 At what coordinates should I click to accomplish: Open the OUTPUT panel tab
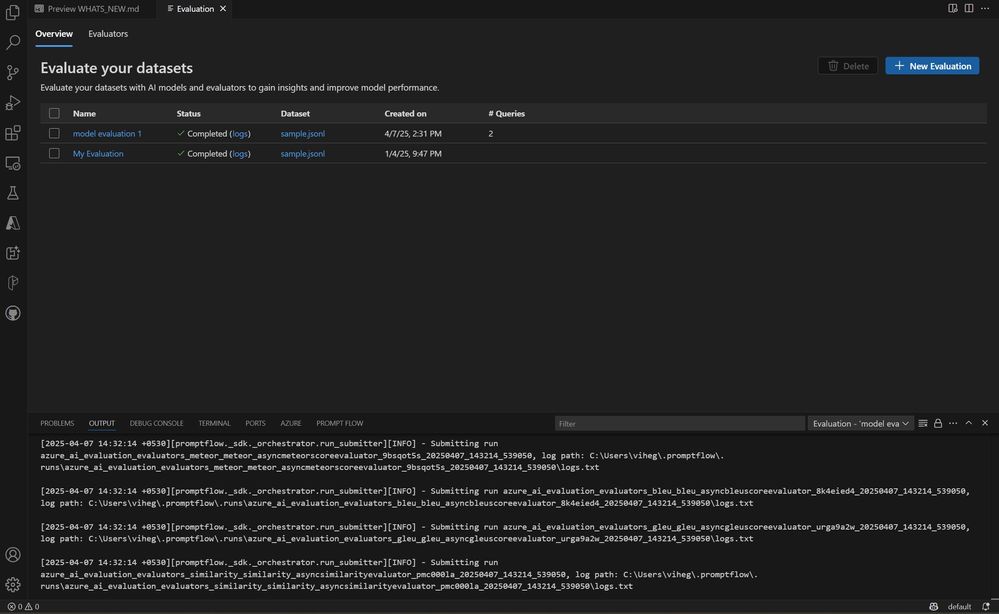click(102, 423)
